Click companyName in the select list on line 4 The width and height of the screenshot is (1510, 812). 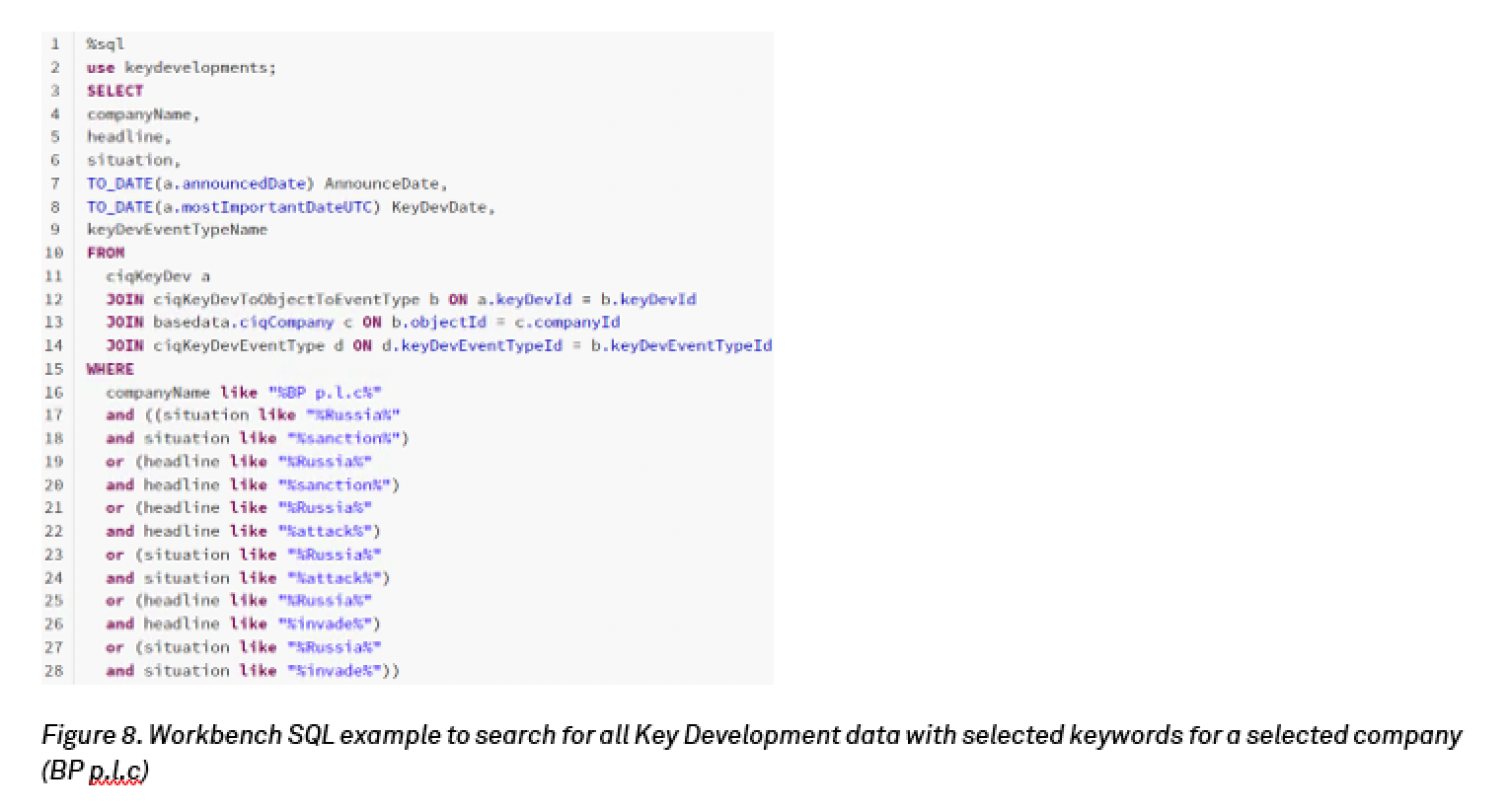tap(140, 114)
